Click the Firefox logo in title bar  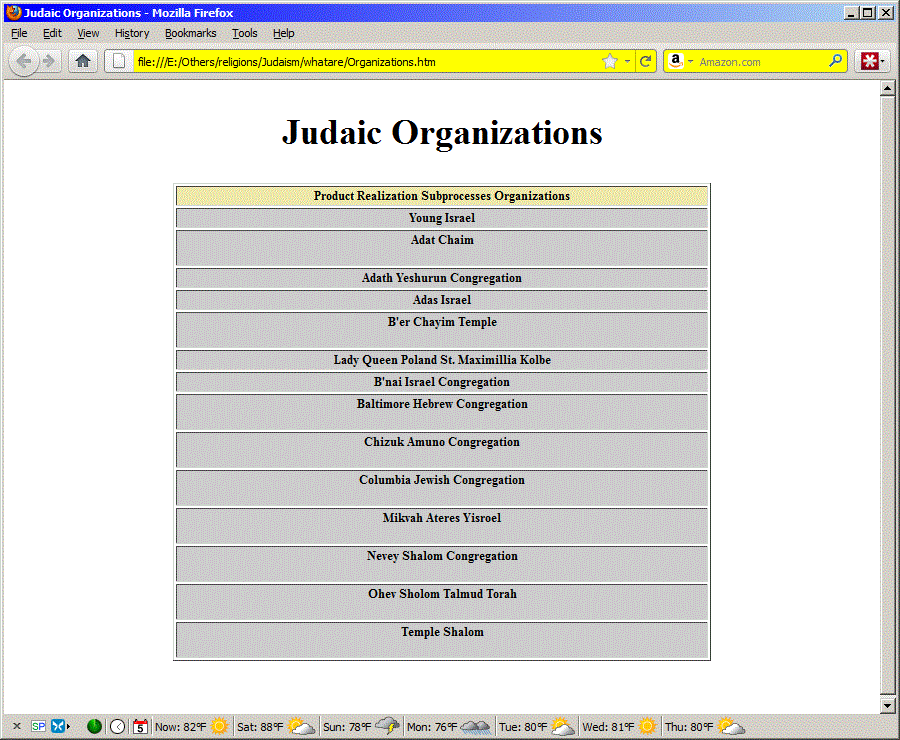pos(14,13)
